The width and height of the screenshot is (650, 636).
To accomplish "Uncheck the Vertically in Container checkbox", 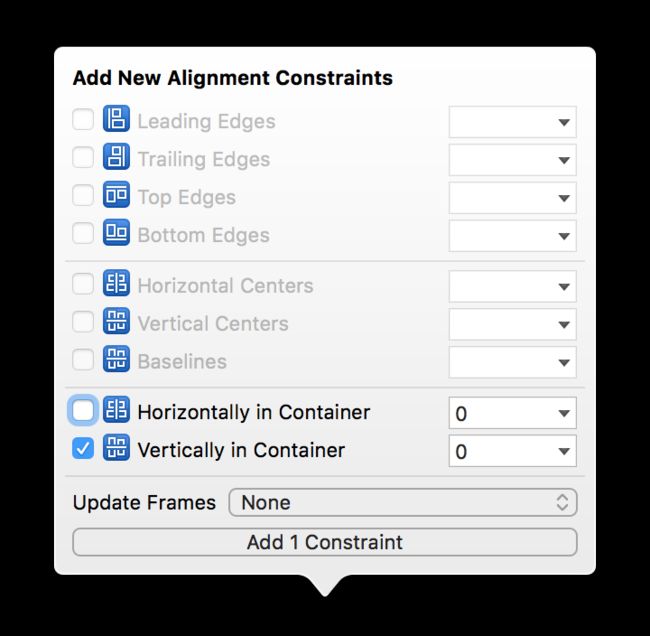I will [x=83, y=449].
